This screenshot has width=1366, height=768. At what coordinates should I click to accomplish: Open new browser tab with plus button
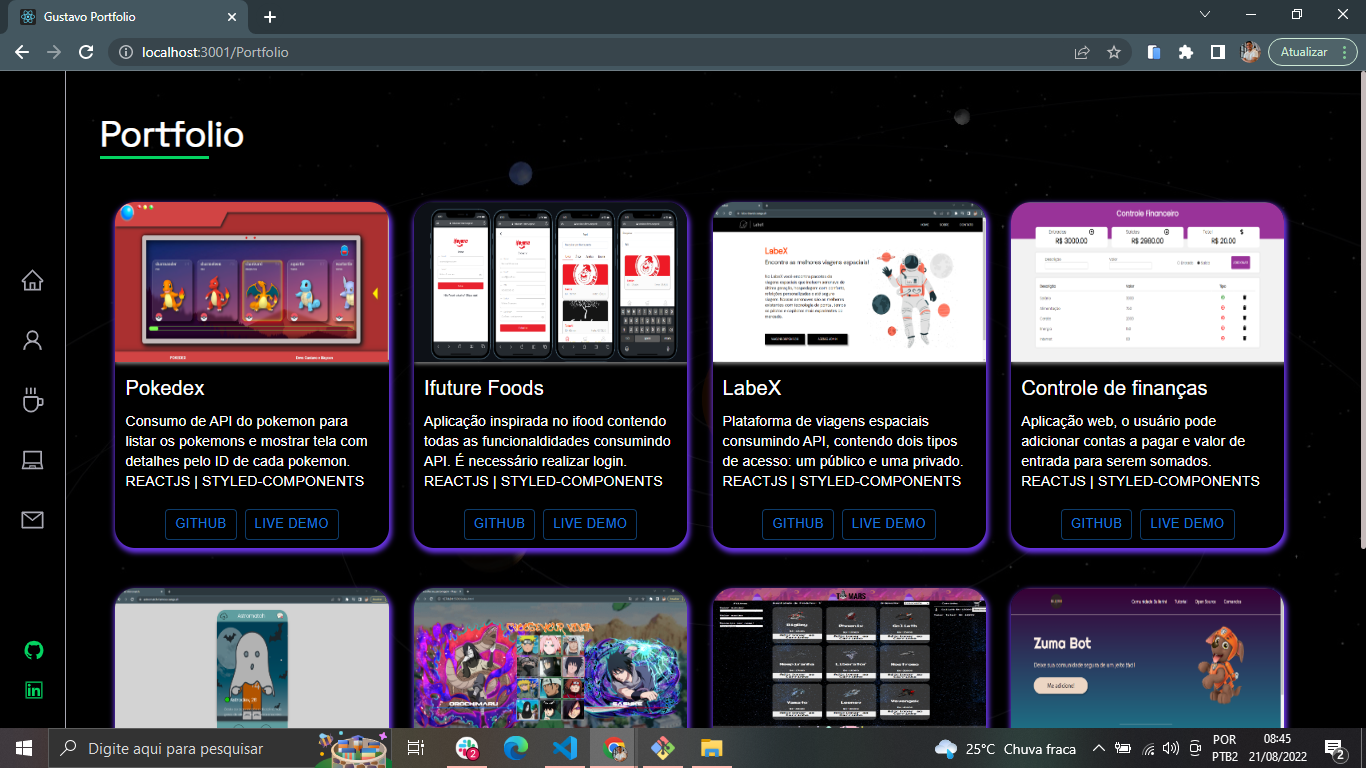pyautogui.click(x=270, y=17)
